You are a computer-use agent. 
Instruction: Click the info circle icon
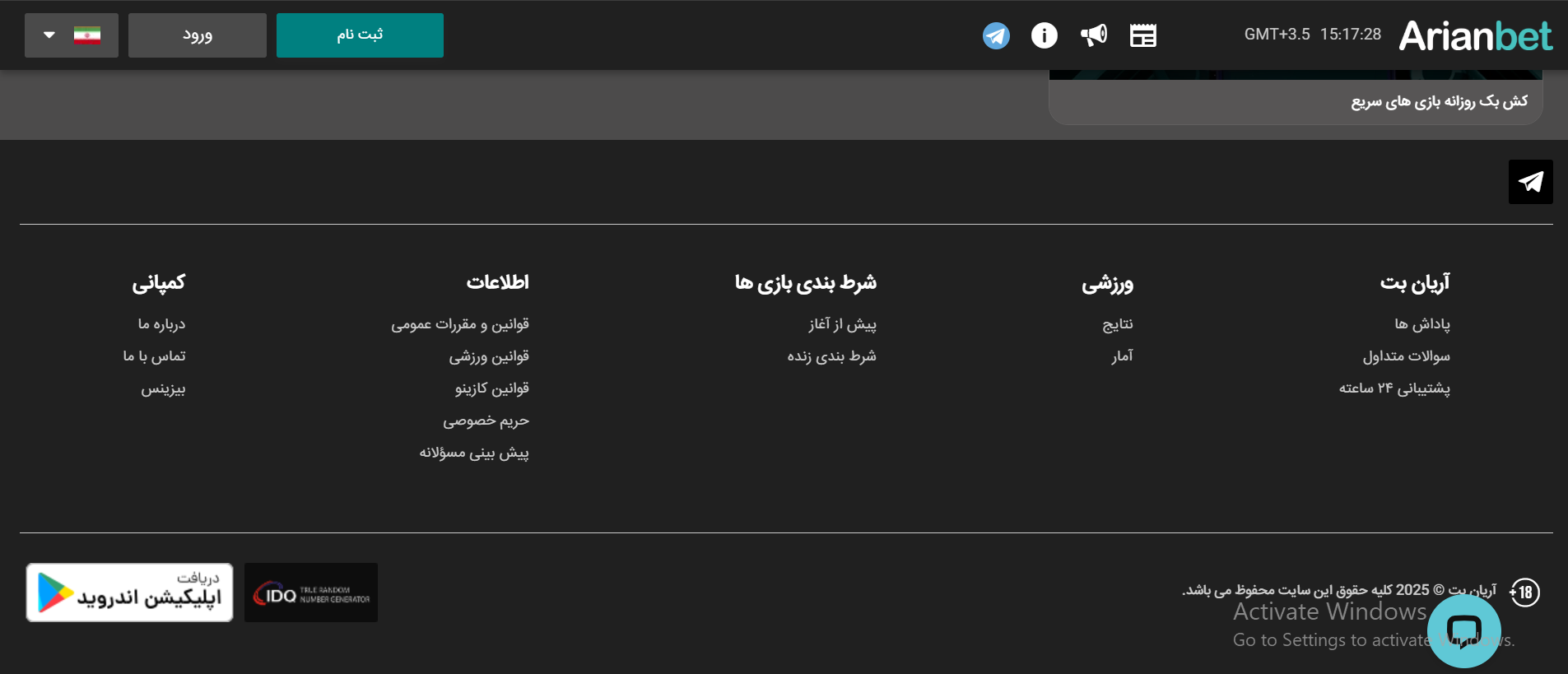coord(1045,35)
